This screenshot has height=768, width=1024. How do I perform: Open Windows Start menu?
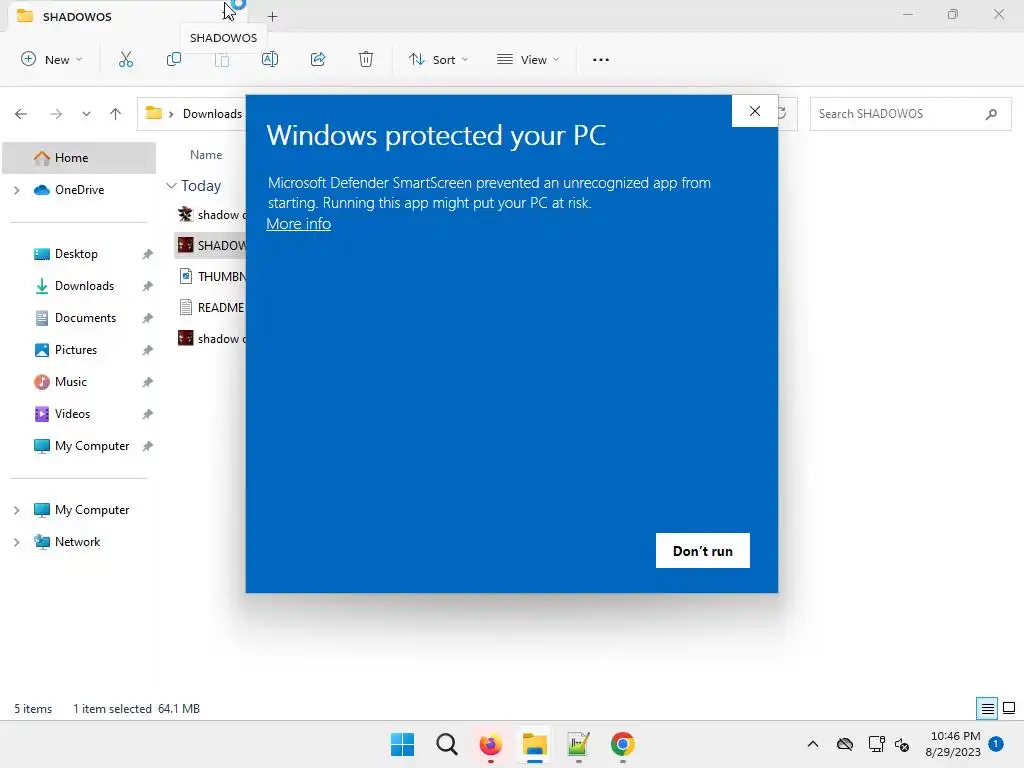[402, 744]
